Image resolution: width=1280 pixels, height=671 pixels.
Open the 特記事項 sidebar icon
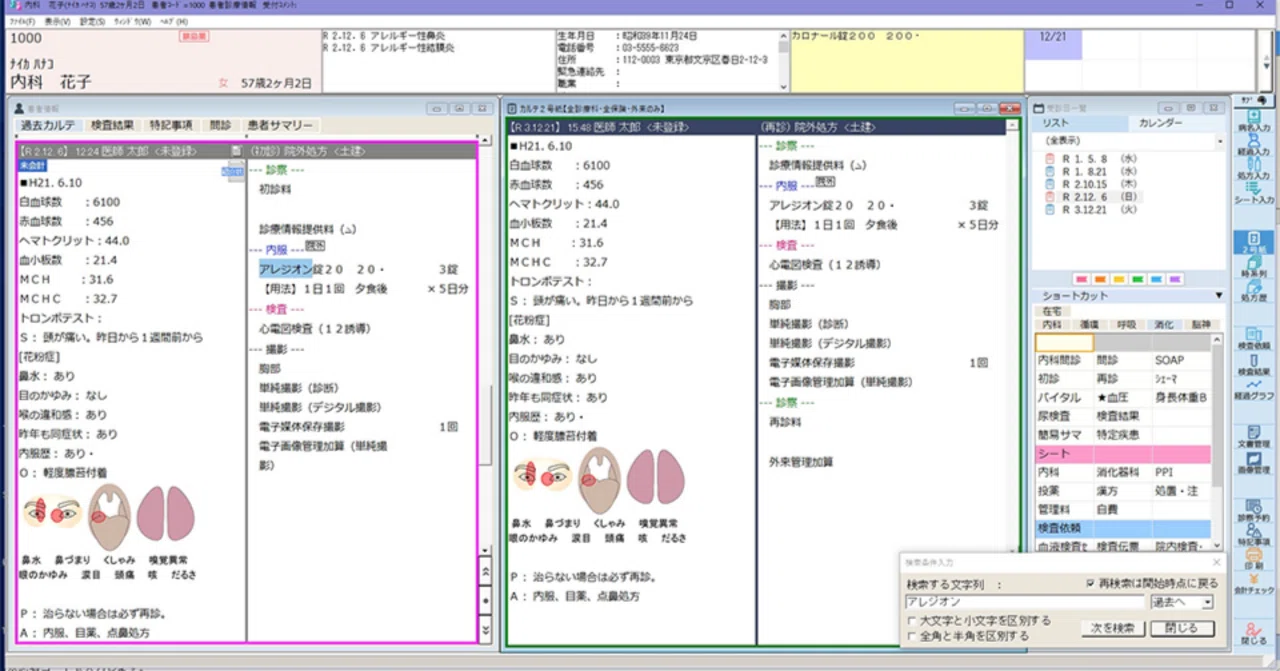click(1254, 535)
